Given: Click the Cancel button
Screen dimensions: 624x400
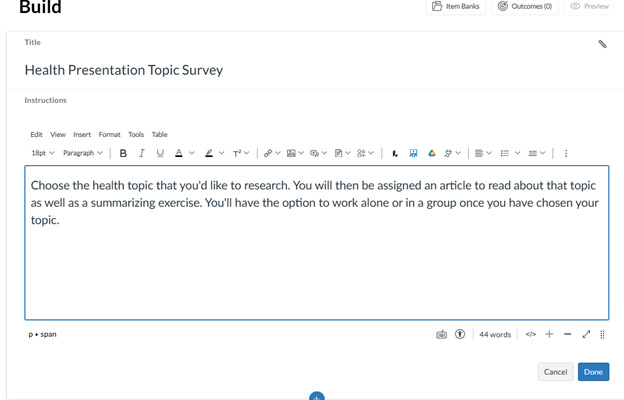Looking at the screenshot, I should (x=555, y=371).
